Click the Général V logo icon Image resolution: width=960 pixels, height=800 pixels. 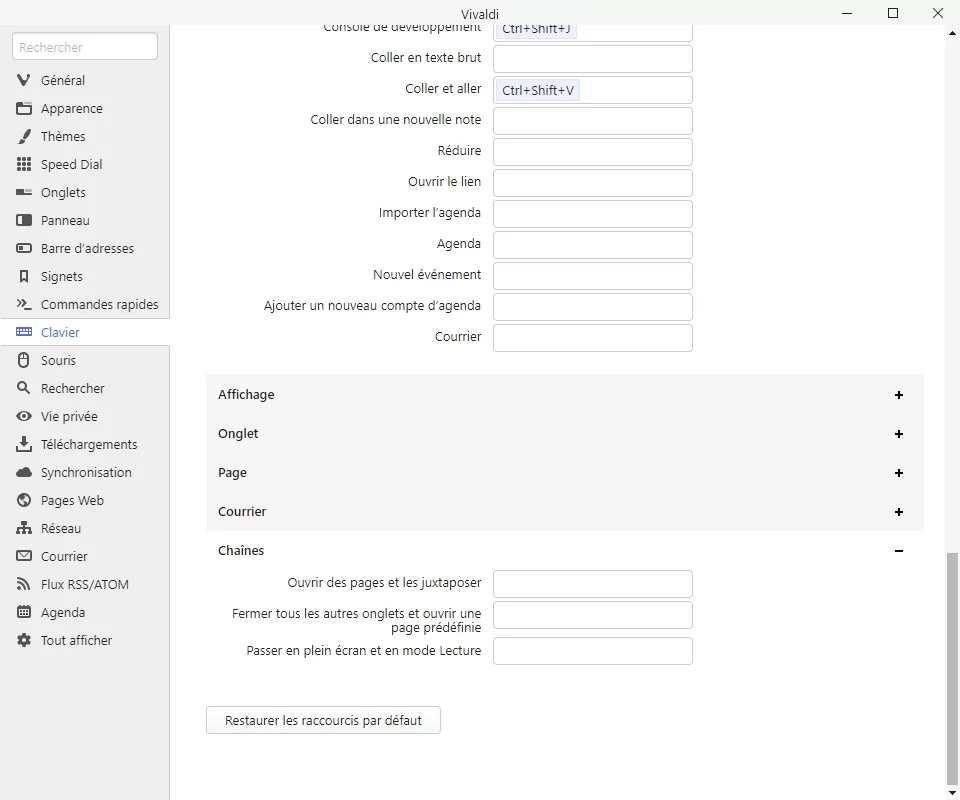(x=24, y=80)
